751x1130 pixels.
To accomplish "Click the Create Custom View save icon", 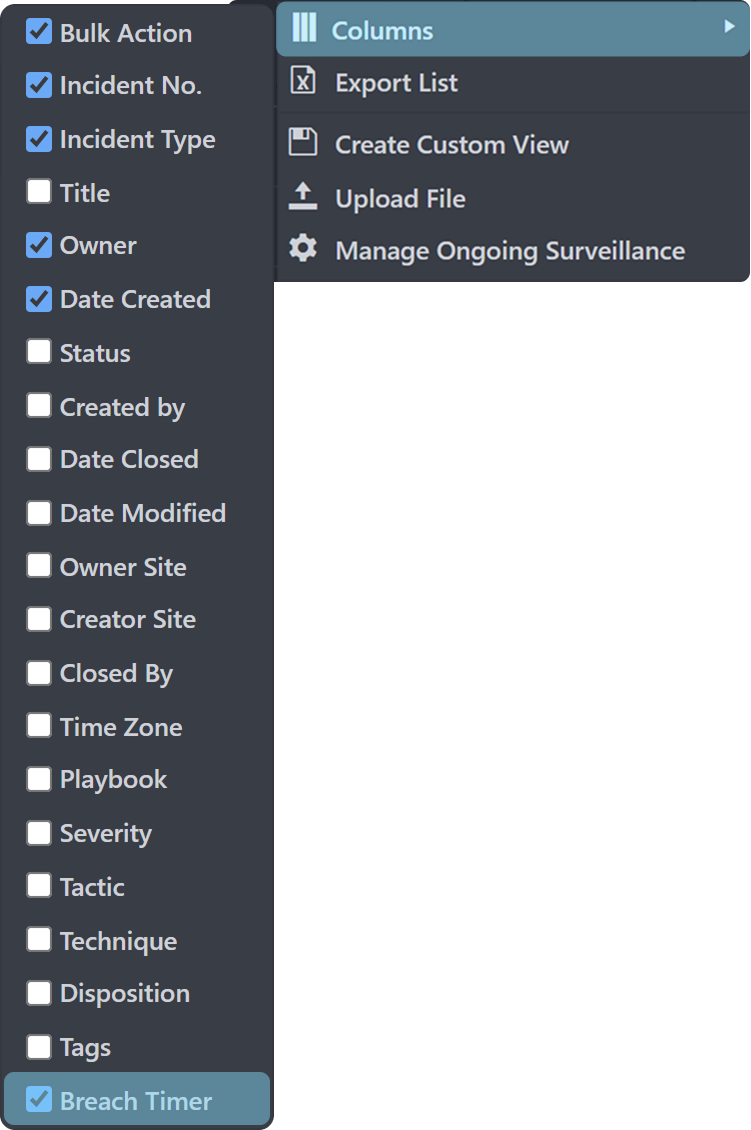I will pos(302,143).
